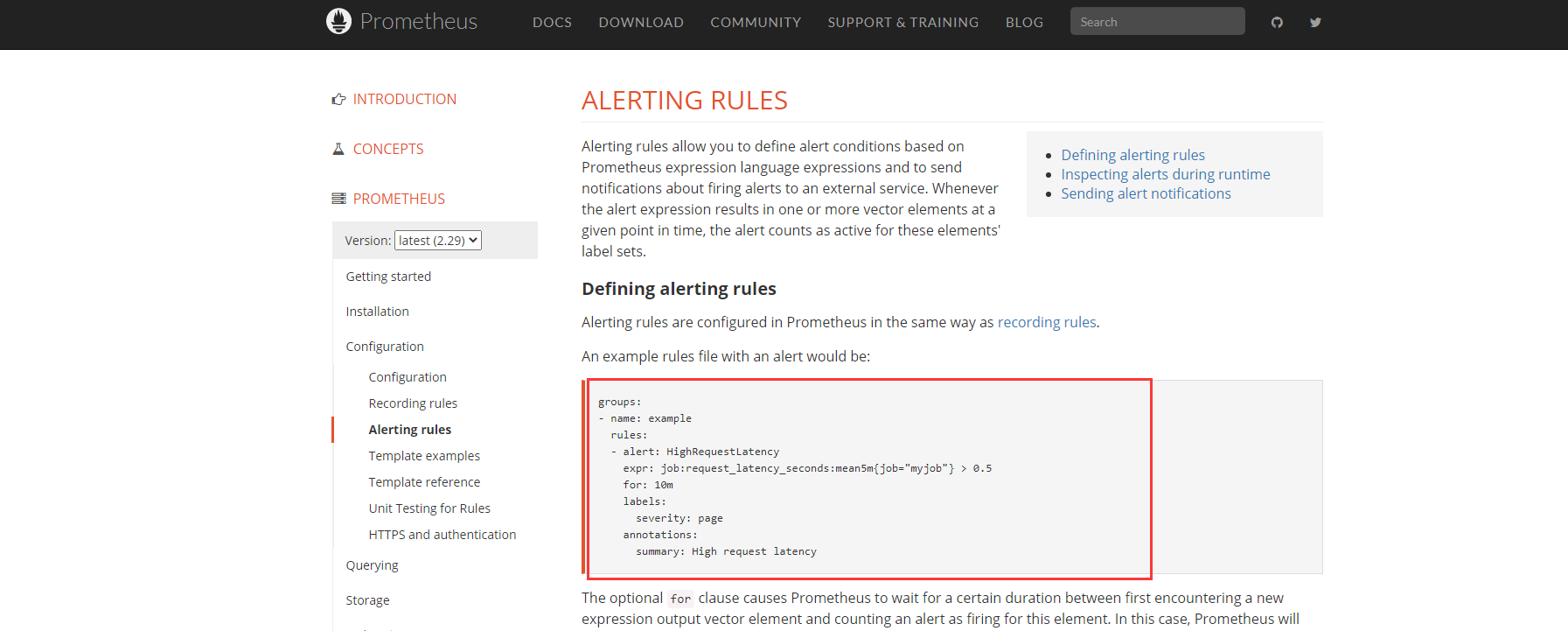Click the Prometheus brand name

tap(419, 21)
